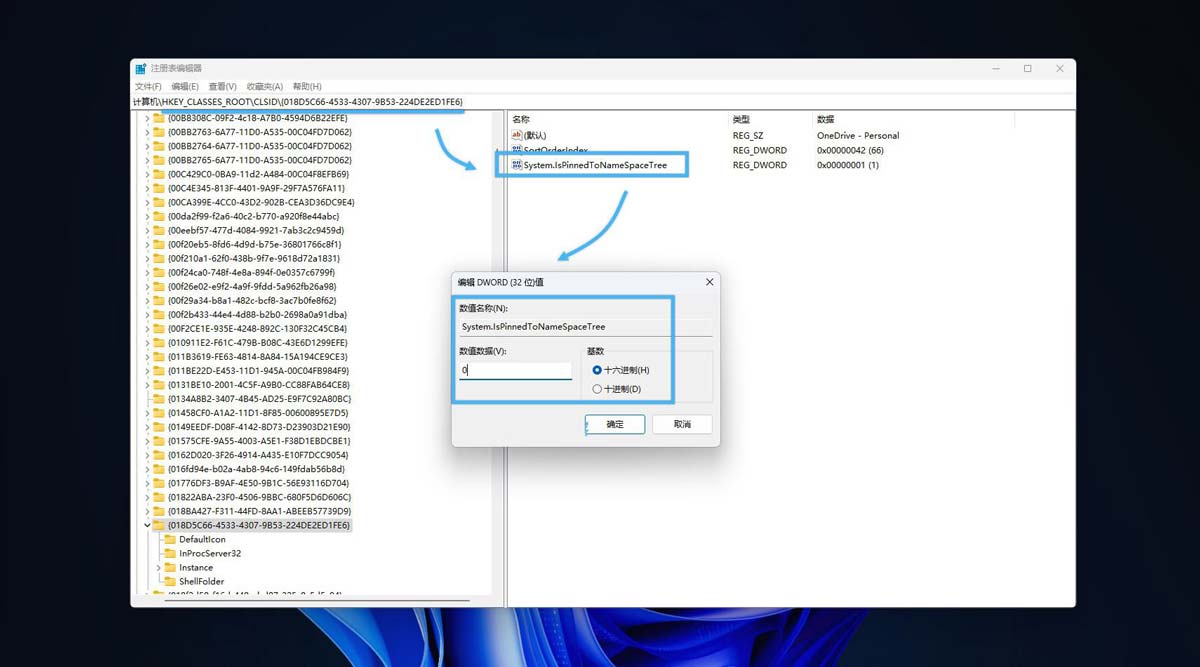Click the Registry Editor icon in title bar
The height and width of the screenshot is (667, 1200).
[x=140, y=68]
